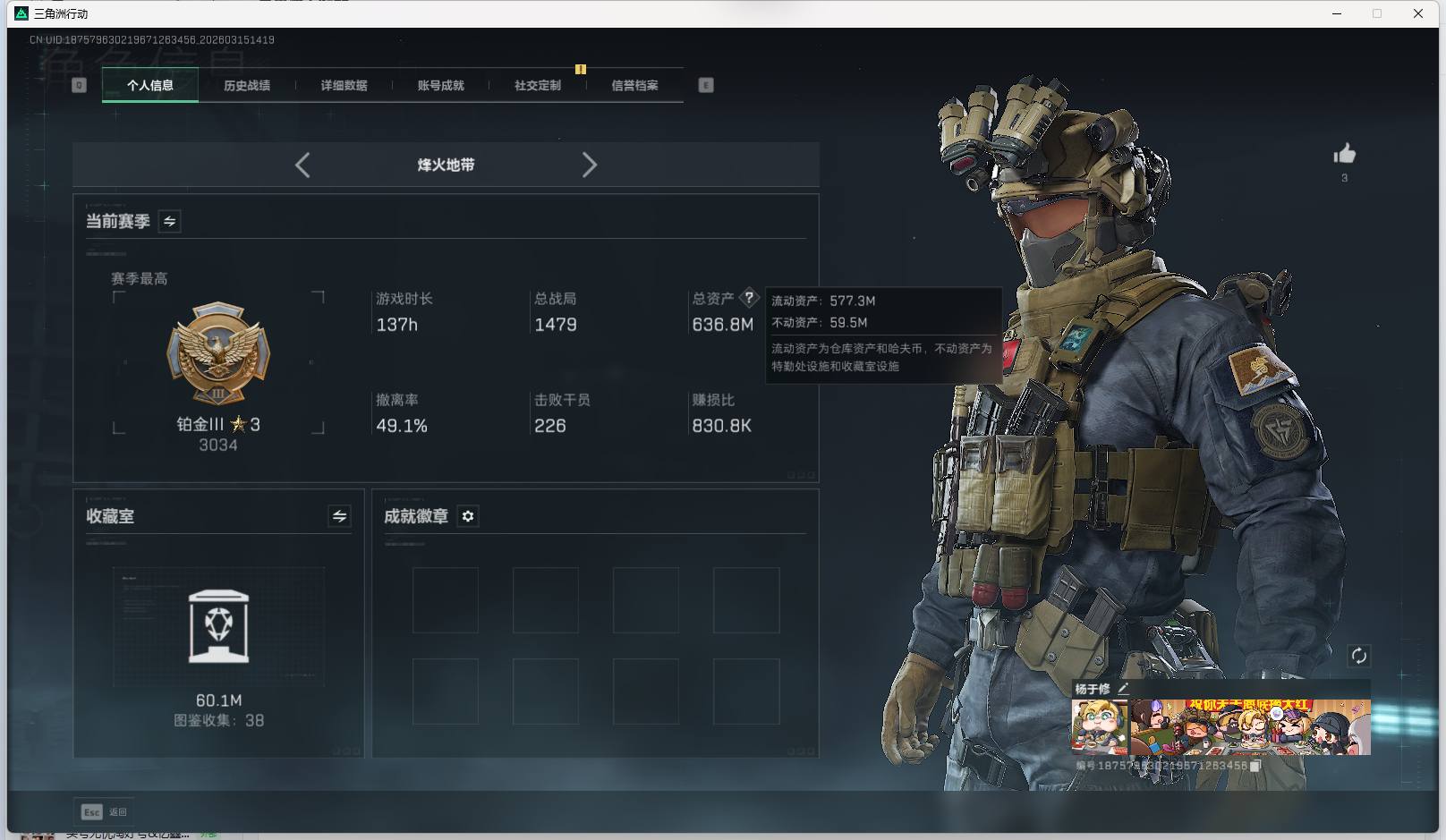1446x840 pixels.
Task: Click right arrow after 烽火地带
Action: click(590, 165)
